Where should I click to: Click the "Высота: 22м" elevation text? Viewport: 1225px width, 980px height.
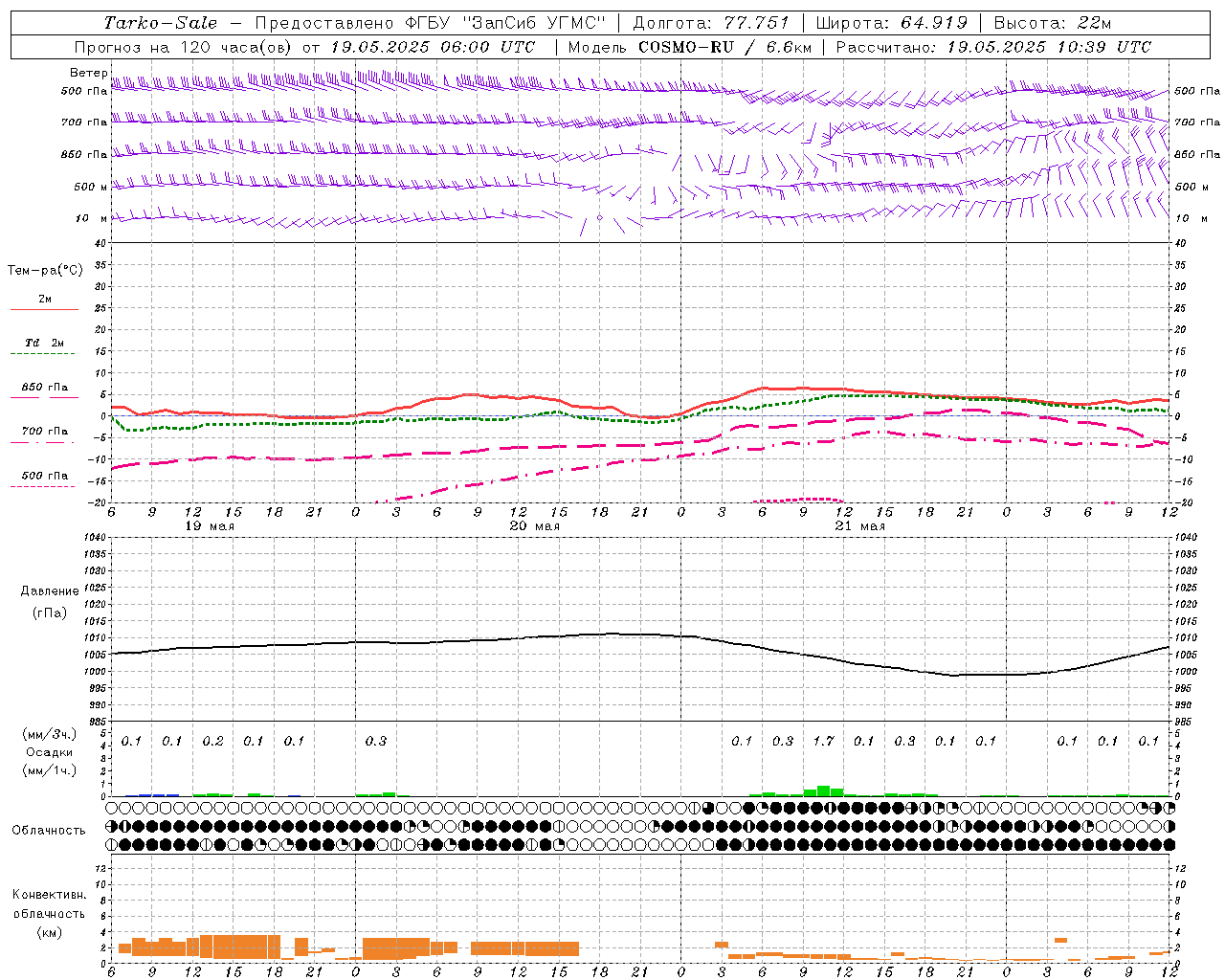point(1053,23)
